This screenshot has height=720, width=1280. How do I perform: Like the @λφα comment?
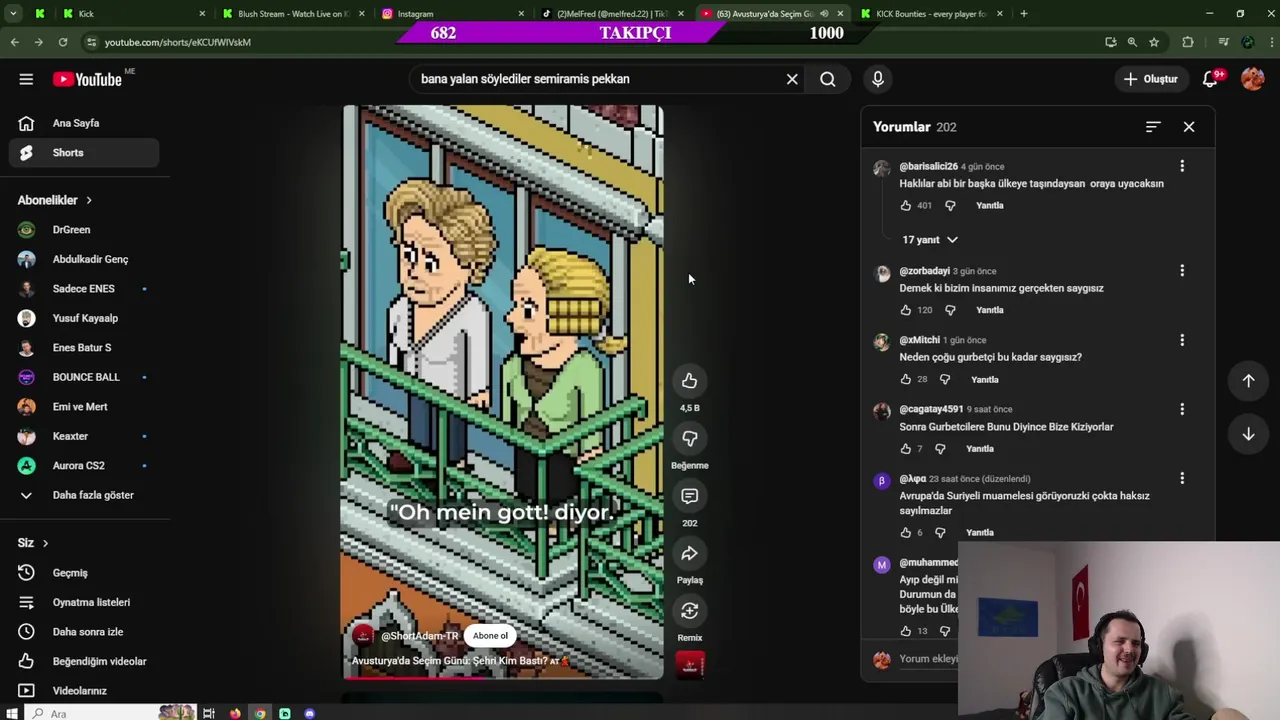click(906, 532)
